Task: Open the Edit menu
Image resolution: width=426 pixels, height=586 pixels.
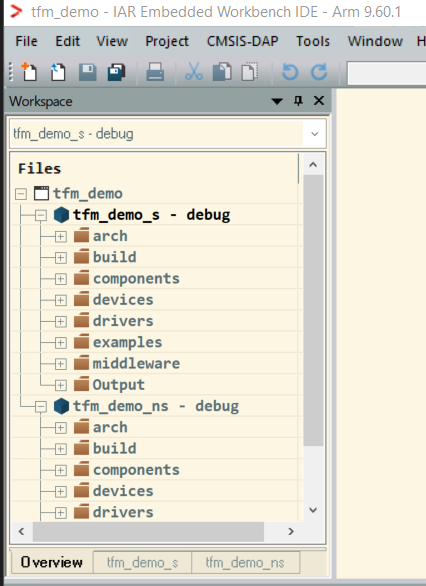Action: point(68,41)
